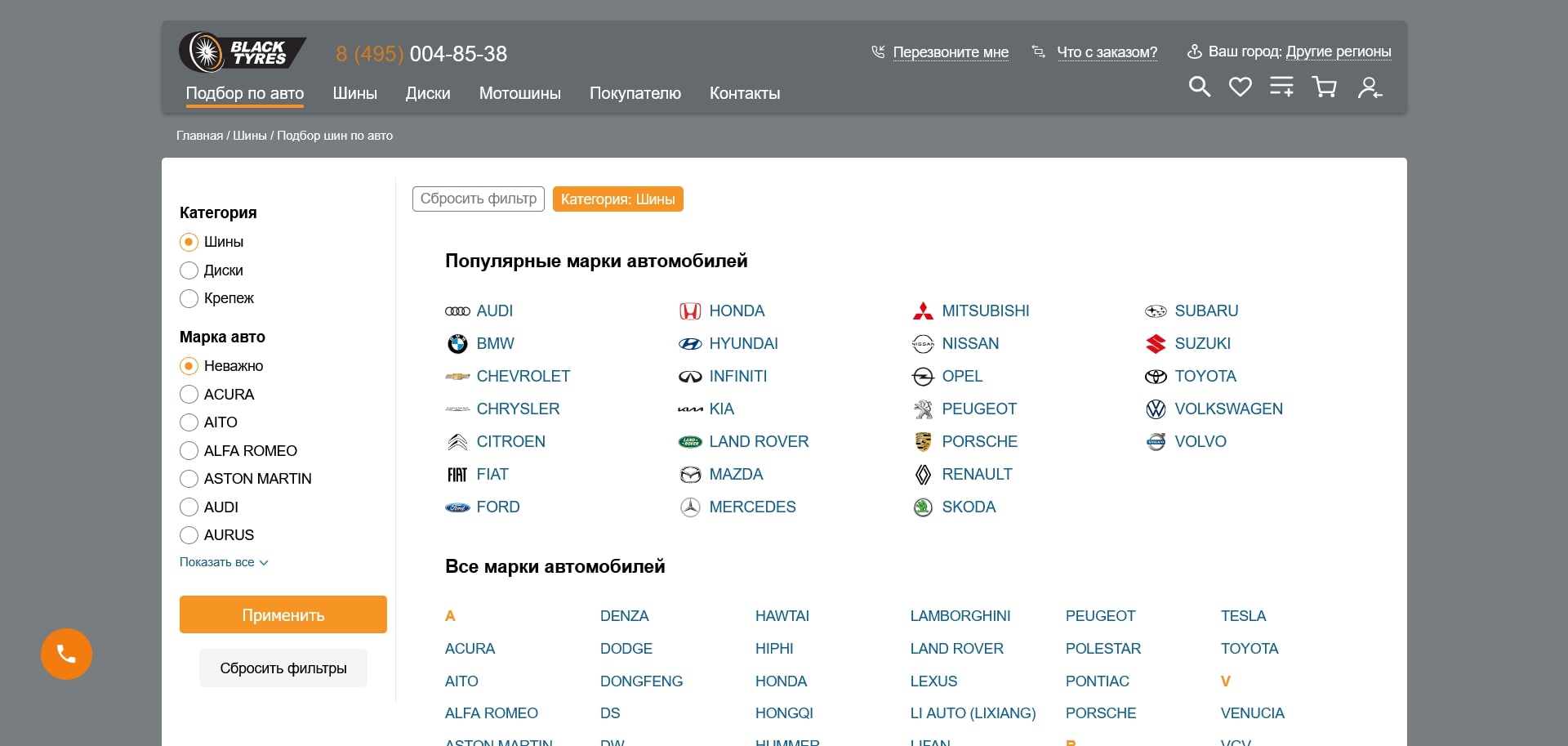Expand brand list with Показать все

[223, 562]
